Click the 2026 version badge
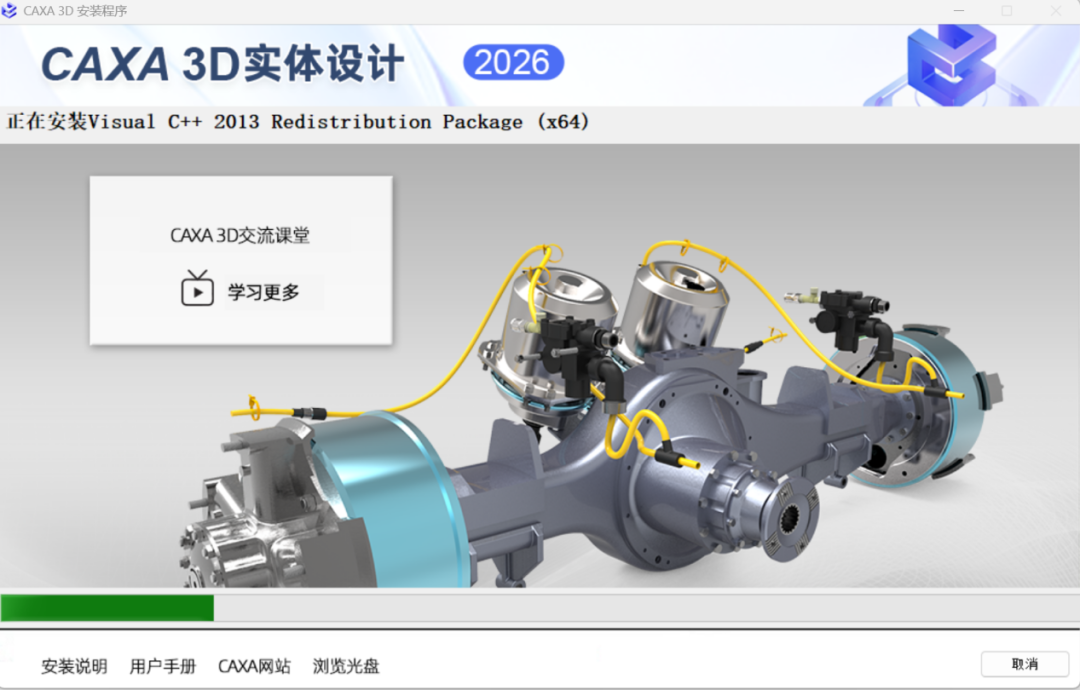Viewport: 1080px width, 690px height. pos(513,63)
